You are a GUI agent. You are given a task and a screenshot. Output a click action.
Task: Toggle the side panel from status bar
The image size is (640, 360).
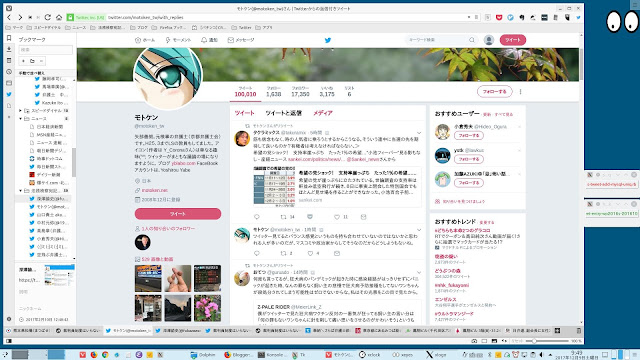pyautogui.click(x=9, y=341)
